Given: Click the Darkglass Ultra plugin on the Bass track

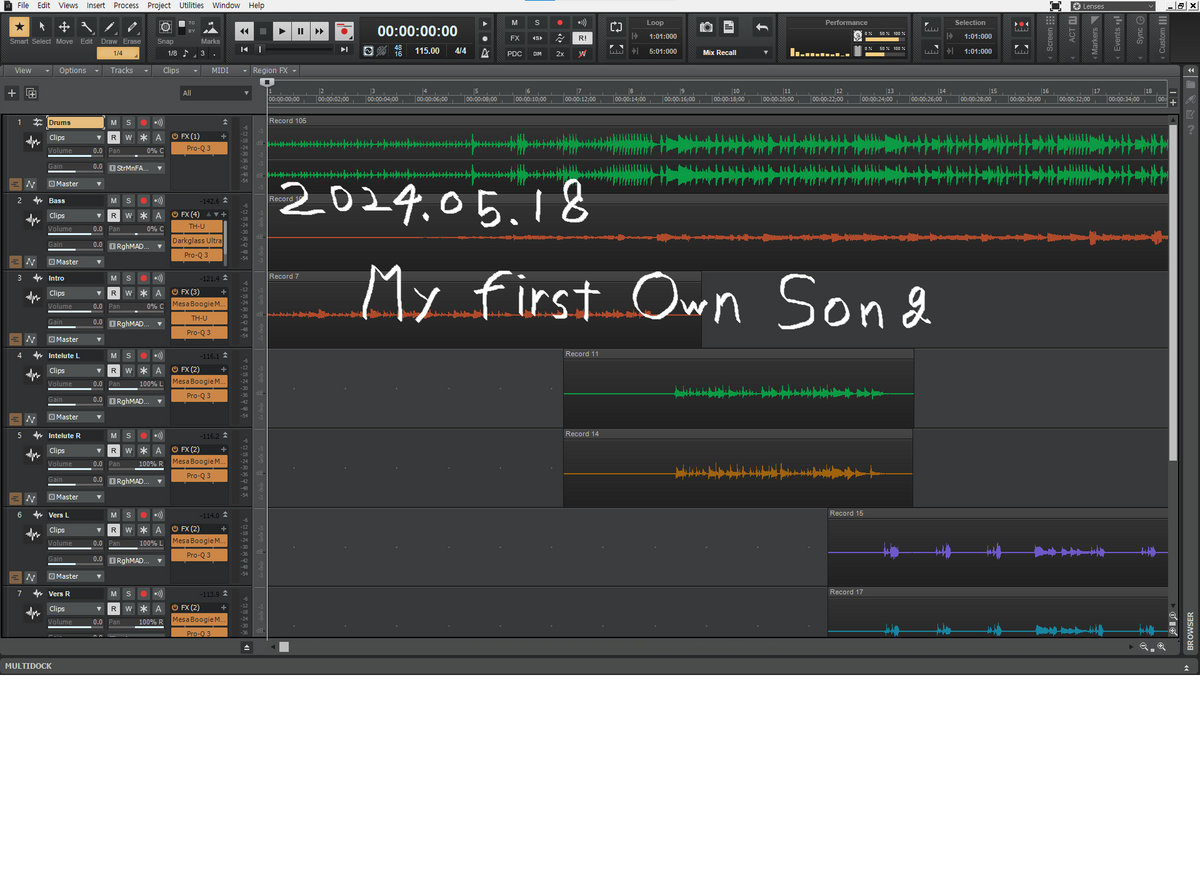Looking at the screenshot, I should (x=197, y=241).
